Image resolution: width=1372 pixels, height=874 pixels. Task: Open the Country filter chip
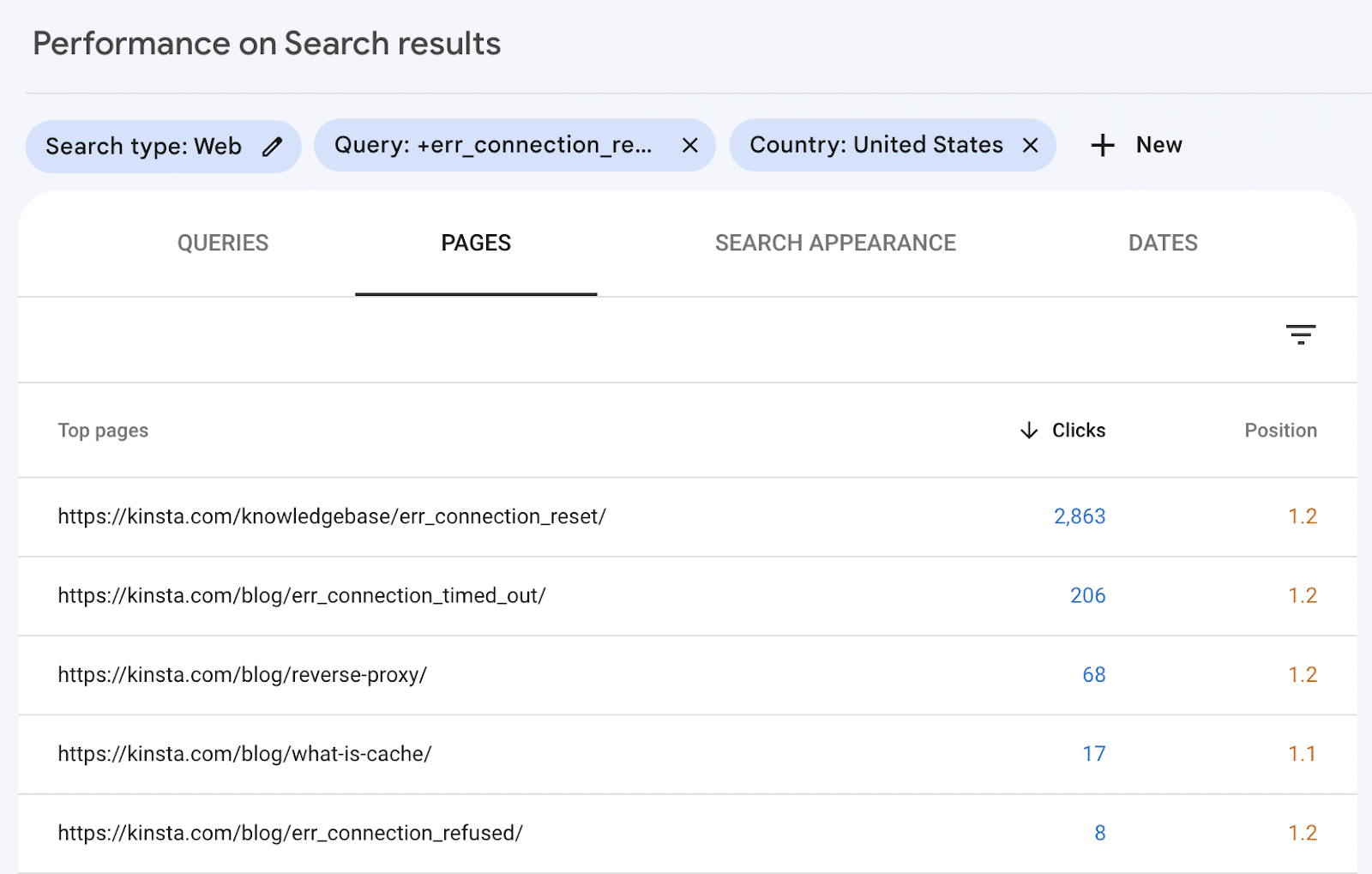point(875,145)
